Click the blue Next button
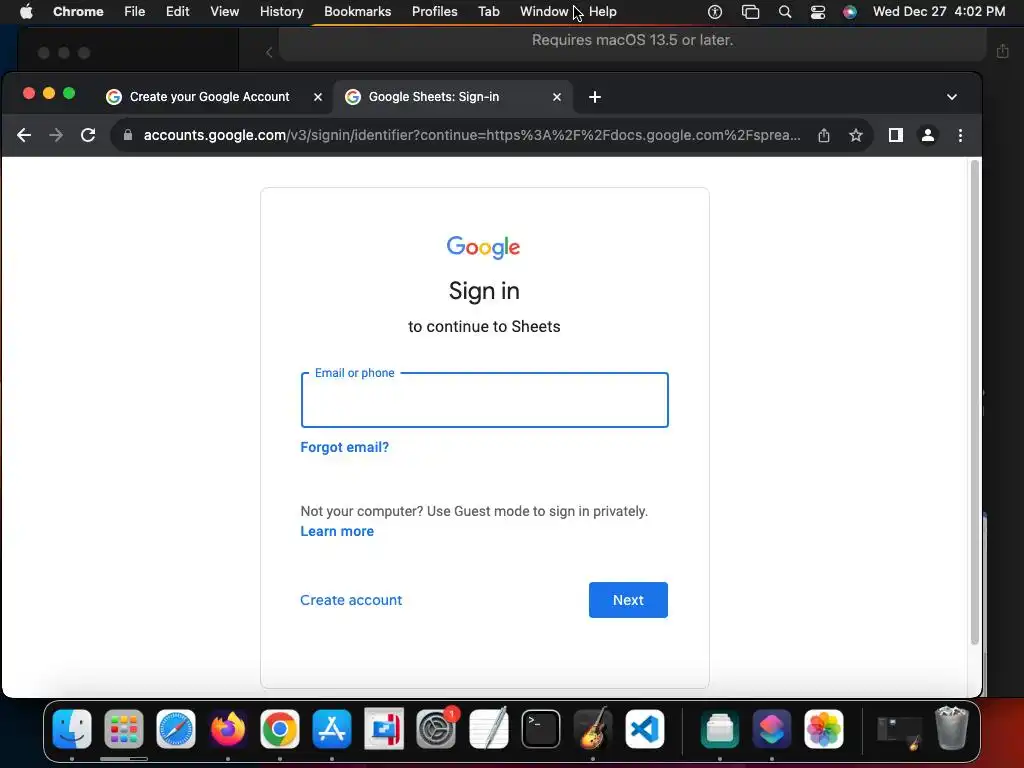The image size is (1024, 768). point(628,600)
